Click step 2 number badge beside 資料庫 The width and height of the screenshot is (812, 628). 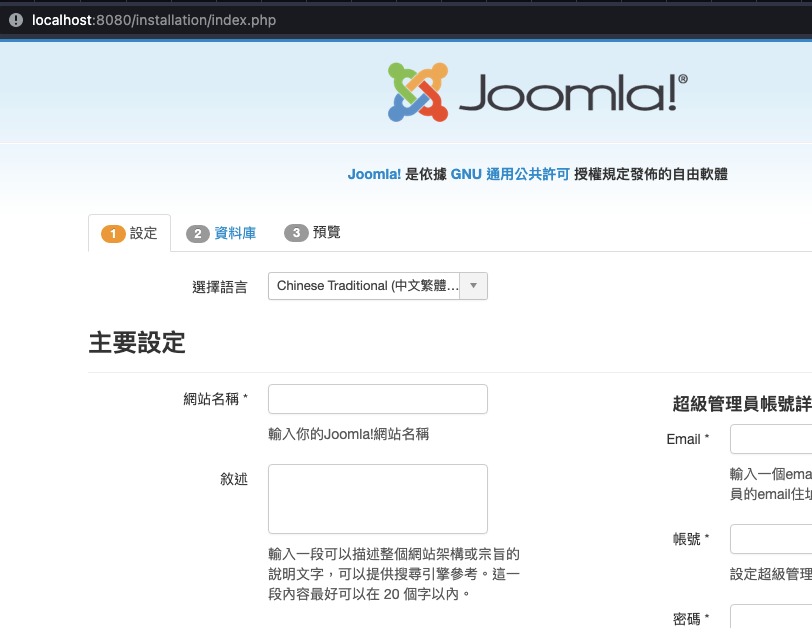(x=198, y=233)
